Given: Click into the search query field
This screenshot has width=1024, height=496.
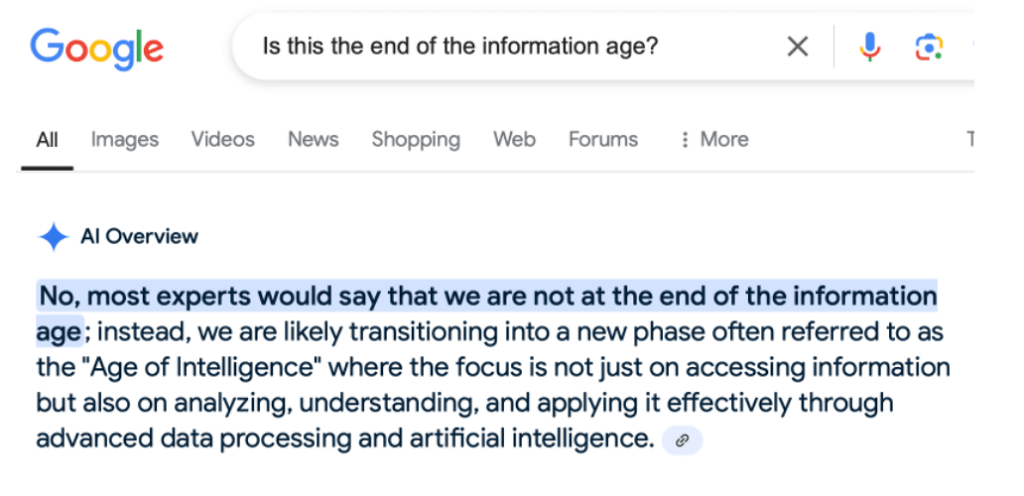Looking at the screenshot, I should [x=500, y=47].
